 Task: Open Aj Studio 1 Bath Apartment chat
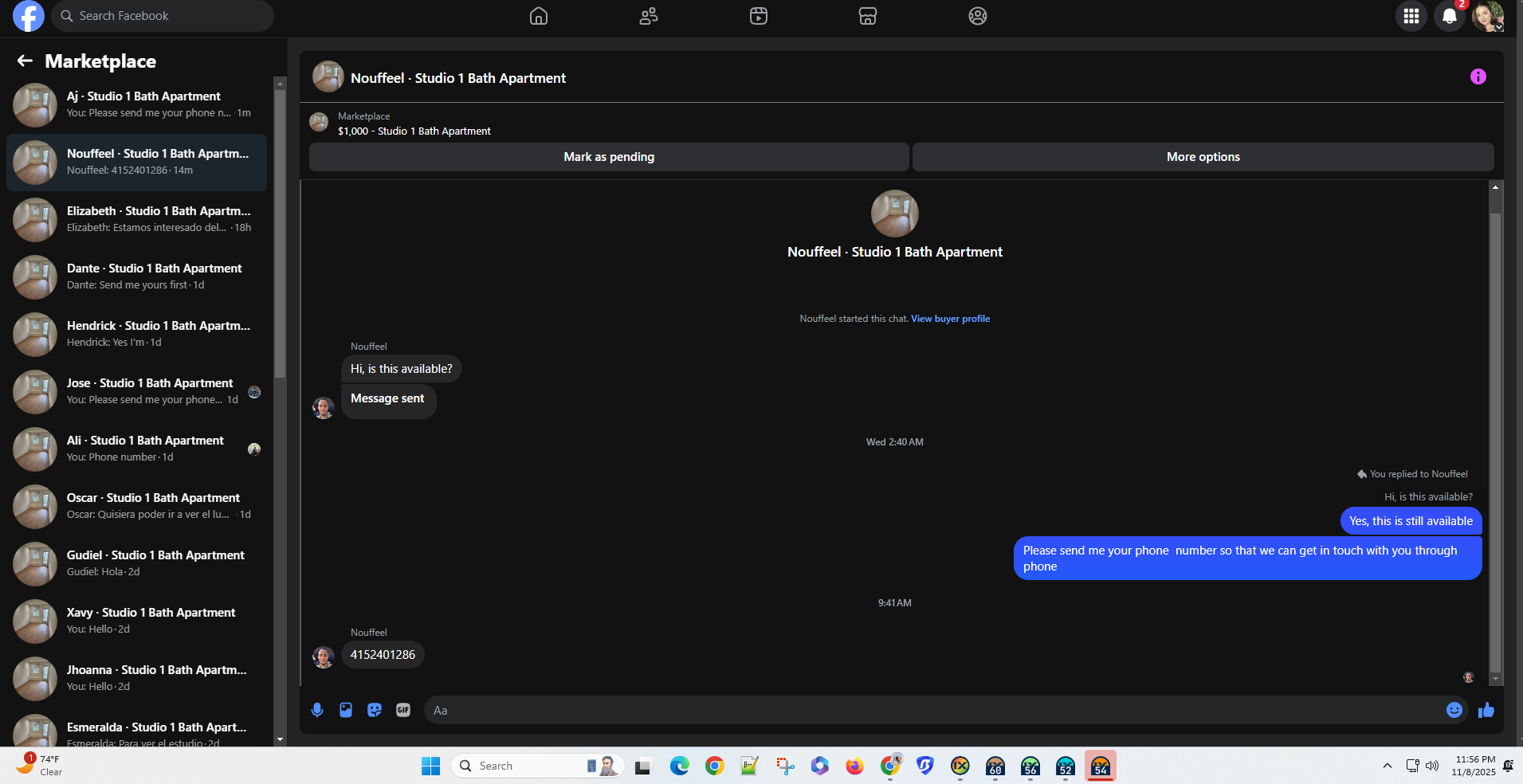[137, 105]
